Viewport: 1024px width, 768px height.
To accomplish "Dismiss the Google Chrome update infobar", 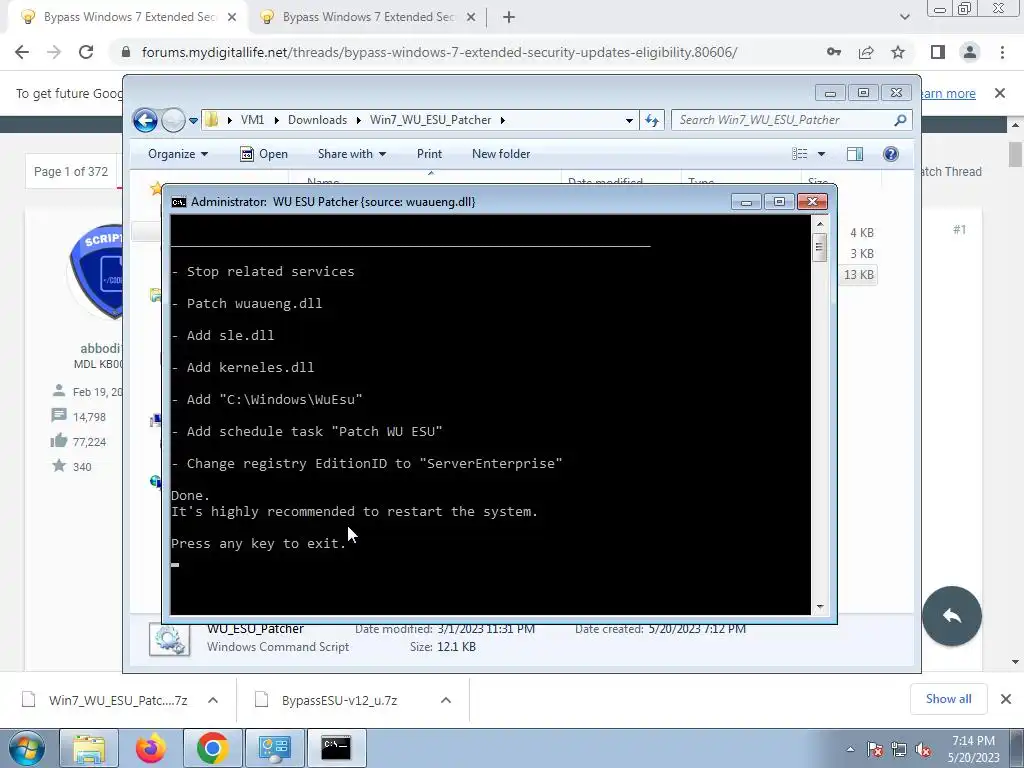I will click(x=1000, y=93).
